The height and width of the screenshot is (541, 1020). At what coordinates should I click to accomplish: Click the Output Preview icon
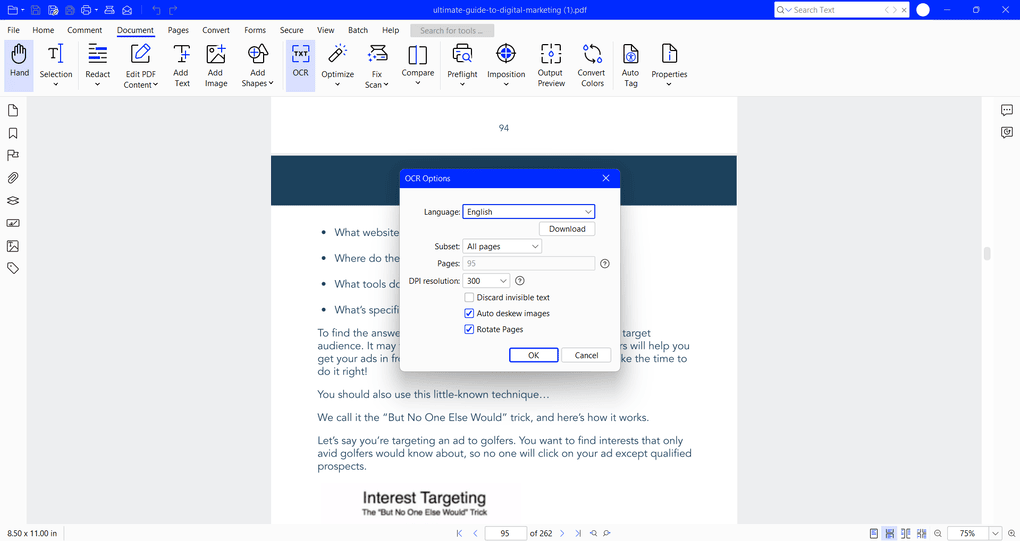tap(550, 65)
